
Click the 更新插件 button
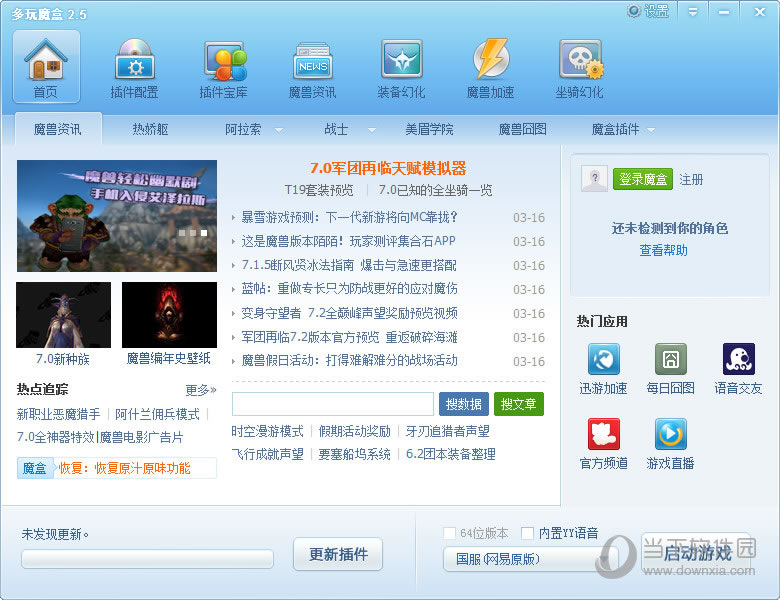coord(338,554)
